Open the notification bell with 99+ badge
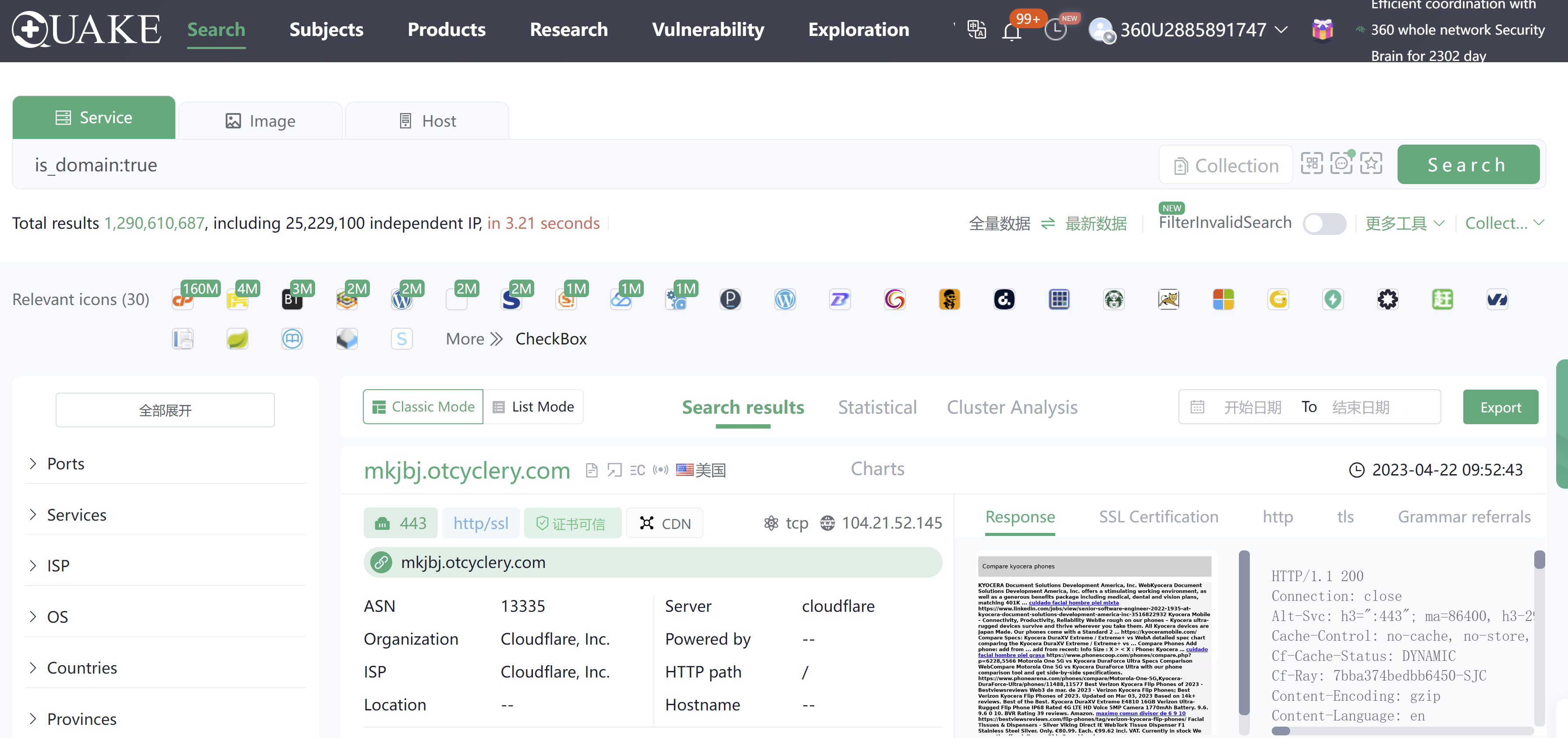This screenshot has width=1568, height=738. (1011, 31)
